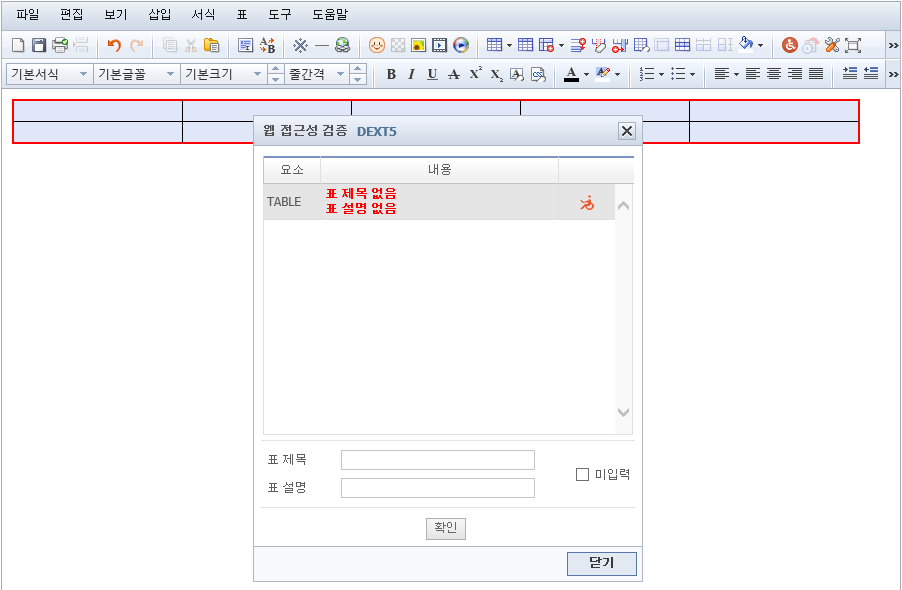Run accessibility check from wheelchair icon
Viewport: 902px width, 590px height.
(x=790, y=45)
